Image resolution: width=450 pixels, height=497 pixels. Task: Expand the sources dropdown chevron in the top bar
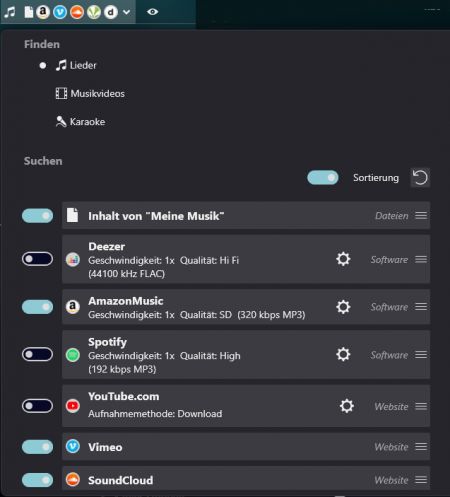pyautogui.click(x=126, y=12)
